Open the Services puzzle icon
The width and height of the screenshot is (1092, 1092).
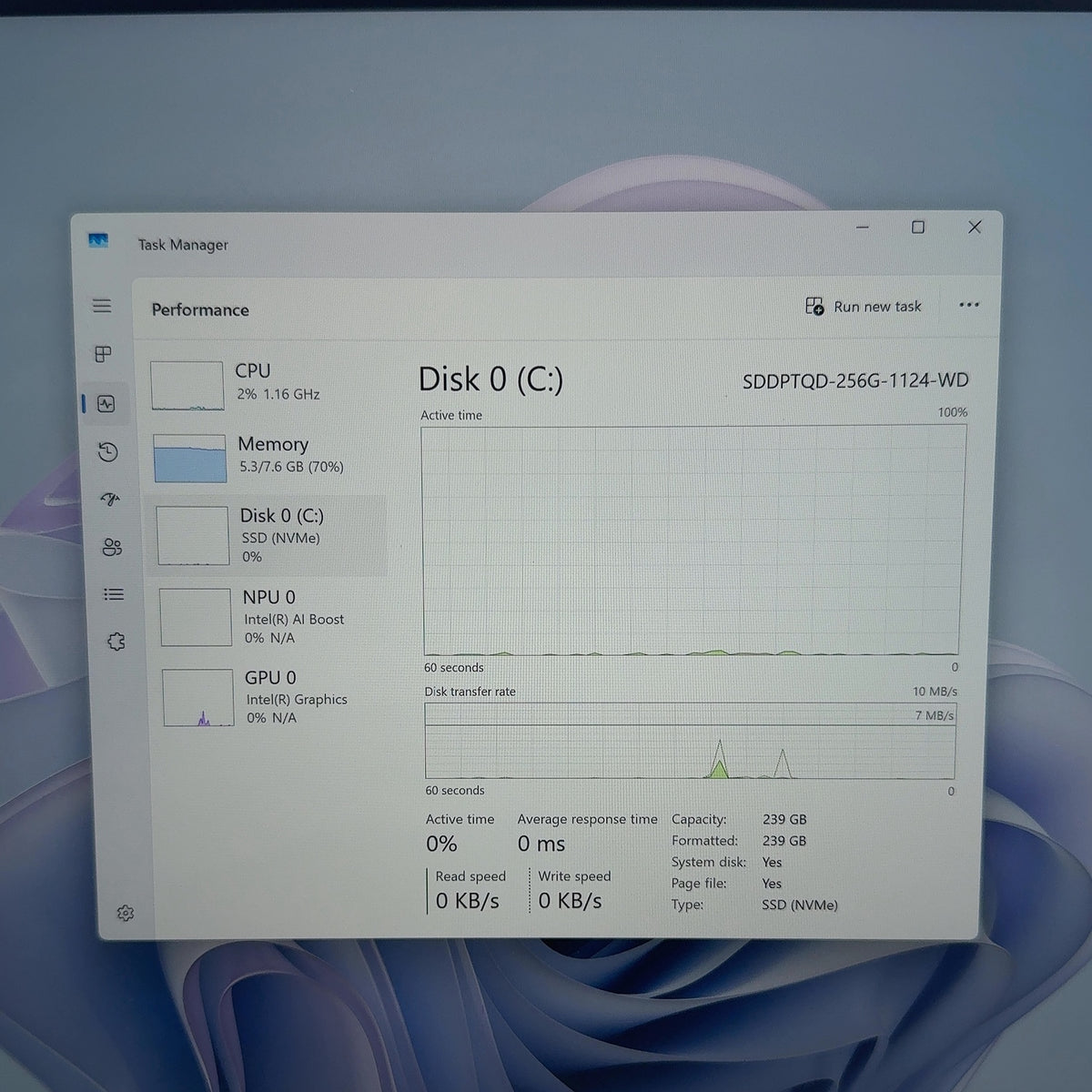pos(116,642)
